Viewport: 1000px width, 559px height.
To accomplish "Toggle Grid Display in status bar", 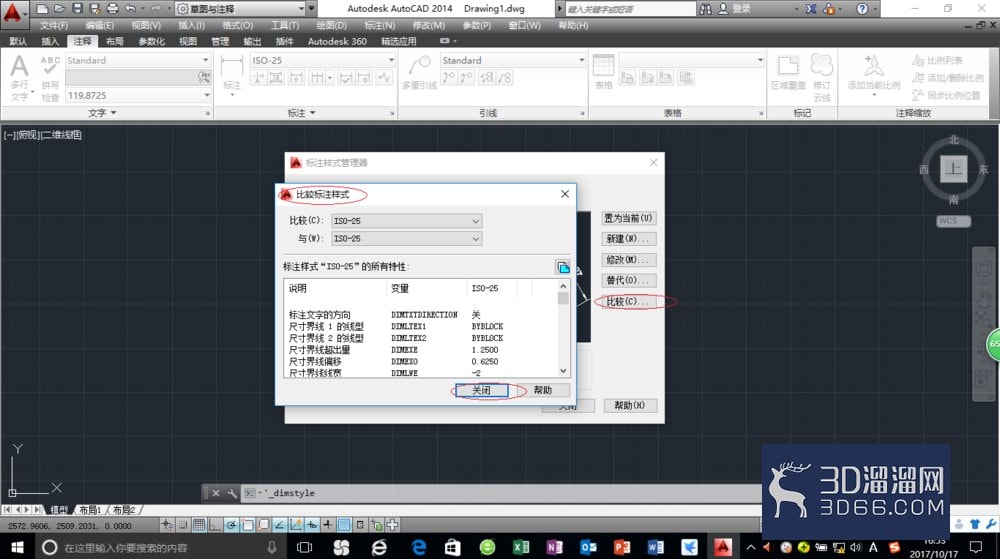I will tap(199, 525).
